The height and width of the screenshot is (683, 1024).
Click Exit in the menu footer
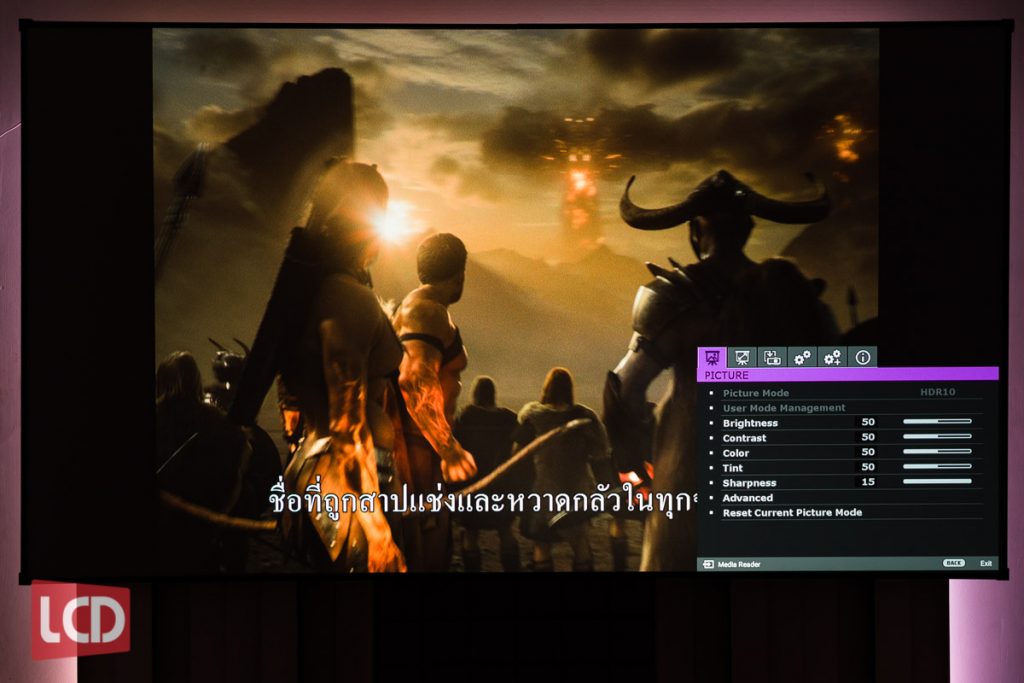[x=985, y=563]
